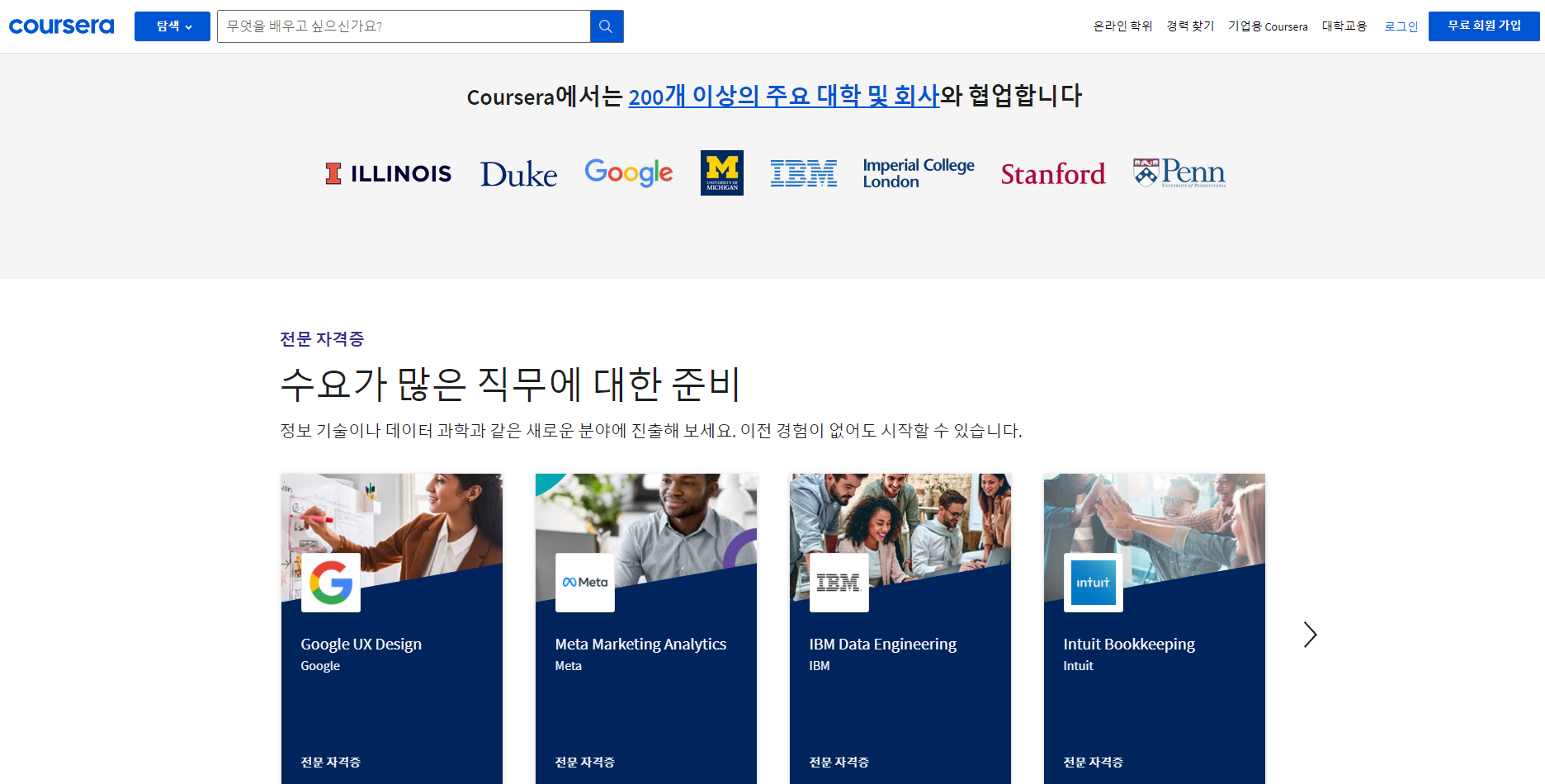Click 전문 자격증 label on IBM card
This screenshot has height=784, width=1545.
click(x=839, y=763)
